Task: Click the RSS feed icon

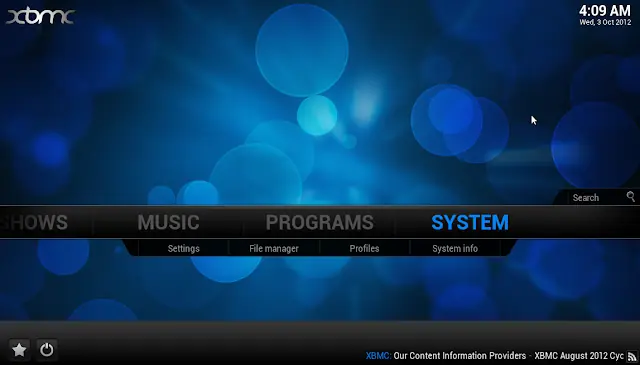Action: click(x=632, y=356)
